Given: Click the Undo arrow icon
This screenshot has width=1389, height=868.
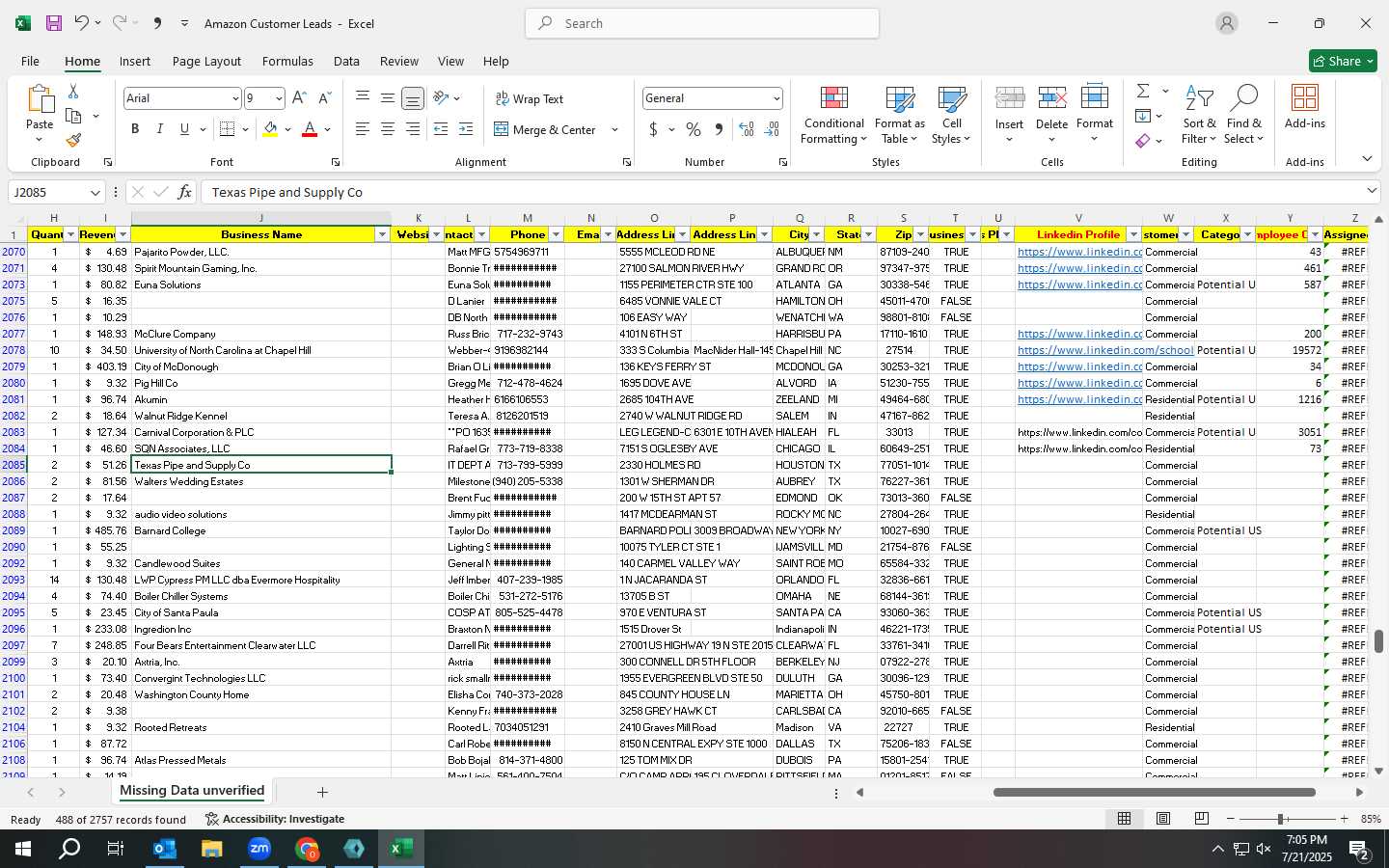Looking at the screenshot, I should (82, 23).
